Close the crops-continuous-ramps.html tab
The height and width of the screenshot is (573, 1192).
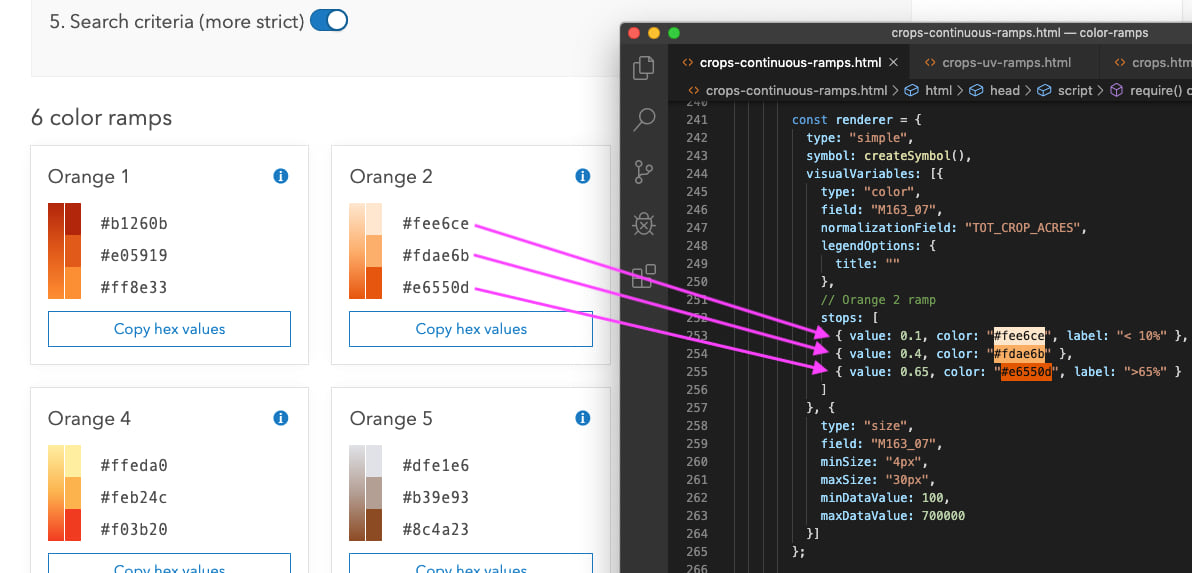(x=894, y=62)
